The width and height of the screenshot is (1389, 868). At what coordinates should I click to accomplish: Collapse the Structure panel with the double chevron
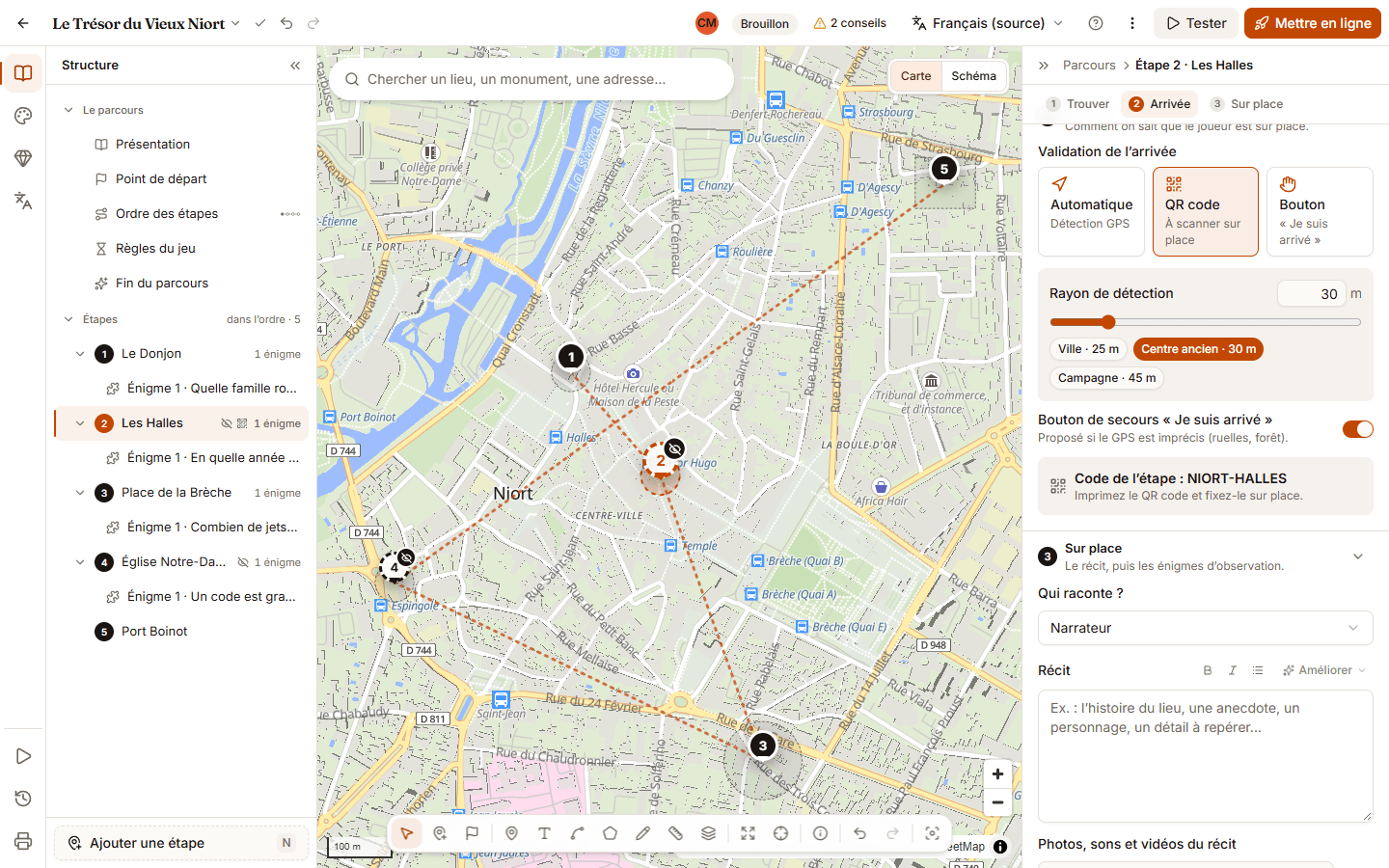[x=295, y=66]
